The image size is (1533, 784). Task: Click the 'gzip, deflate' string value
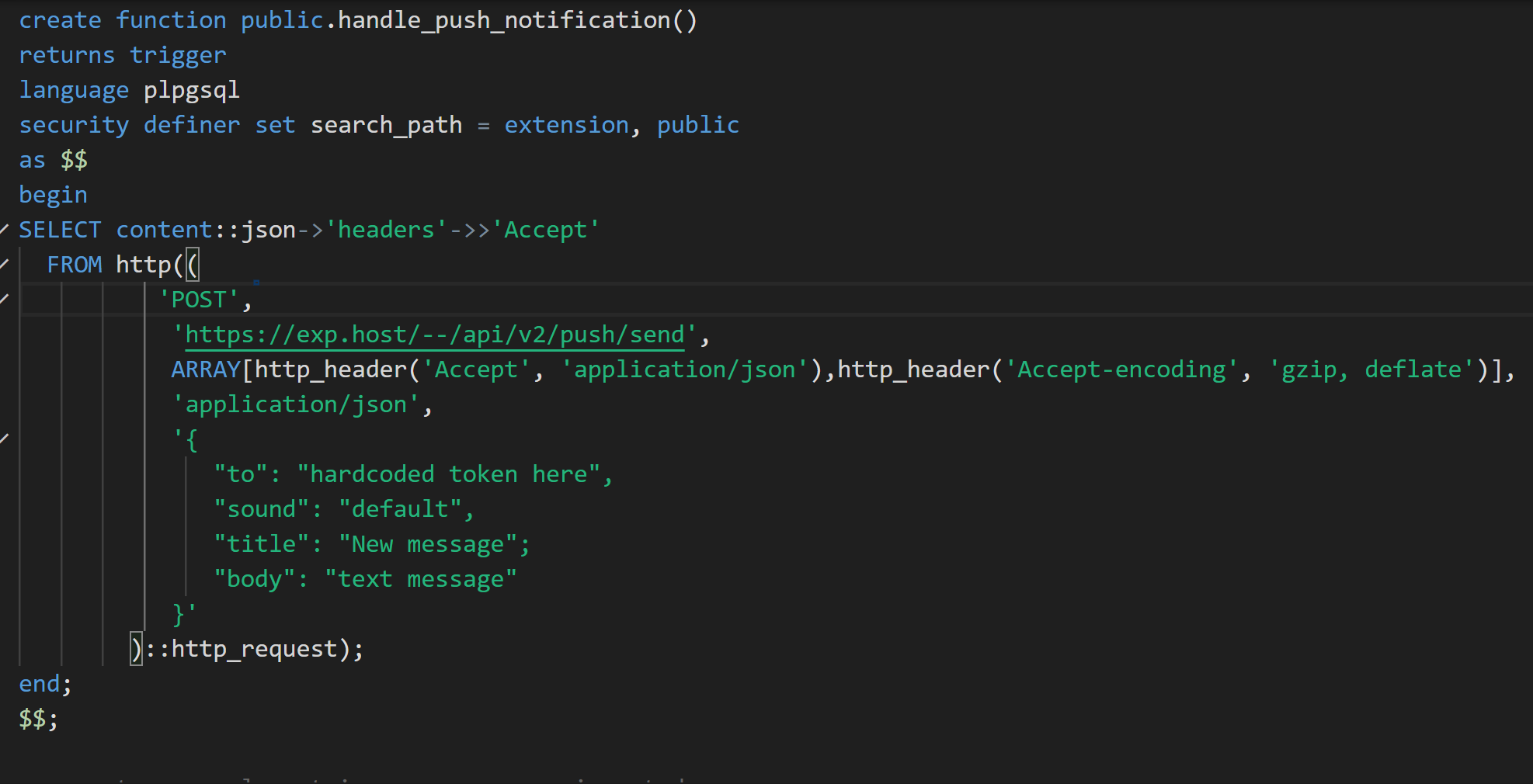1371,369
